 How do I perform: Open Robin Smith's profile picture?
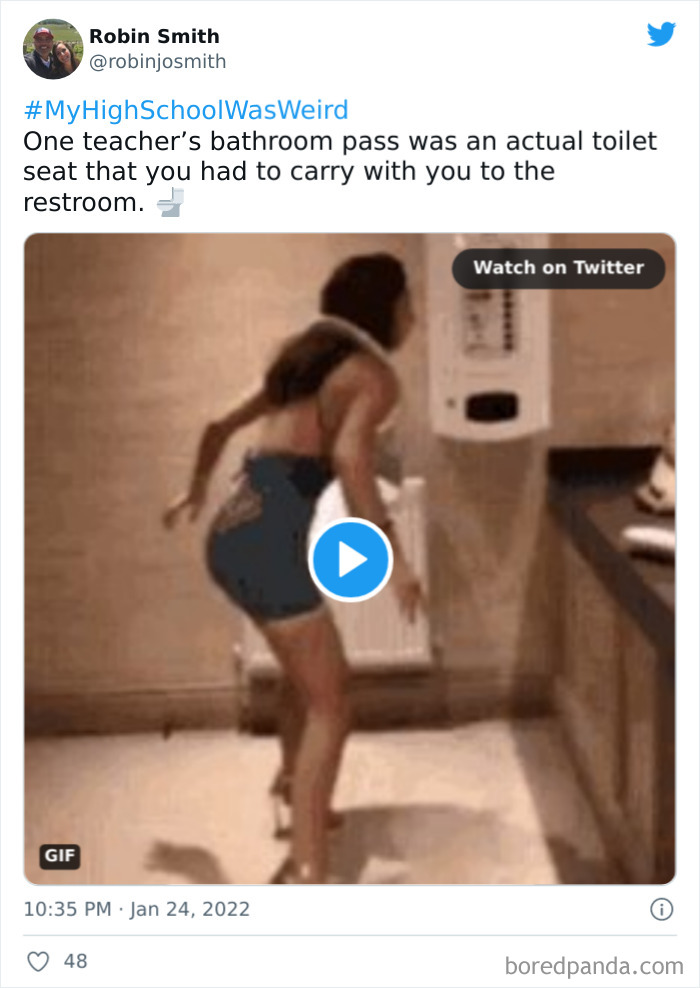click(x=53, y=49)
